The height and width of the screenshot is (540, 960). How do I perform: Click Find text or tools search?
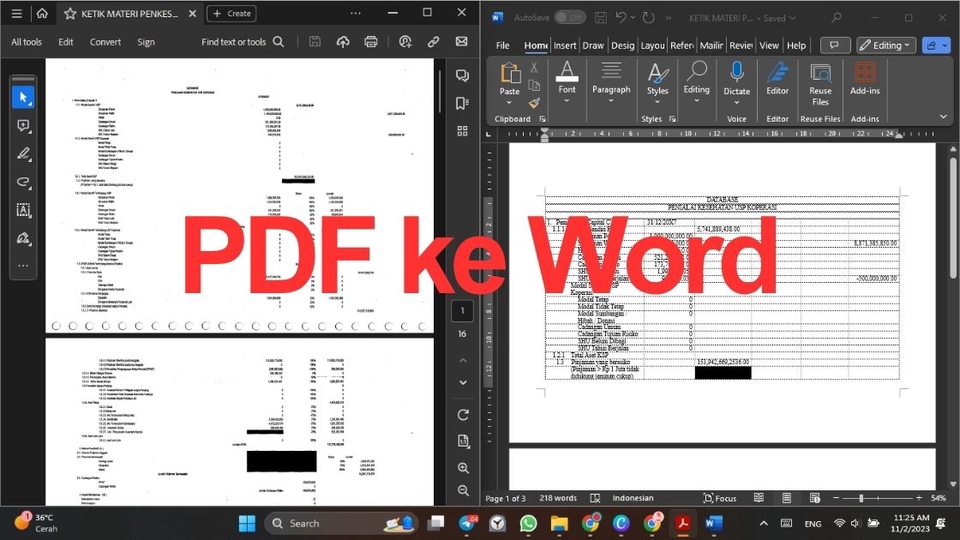[x=242, y=42]
